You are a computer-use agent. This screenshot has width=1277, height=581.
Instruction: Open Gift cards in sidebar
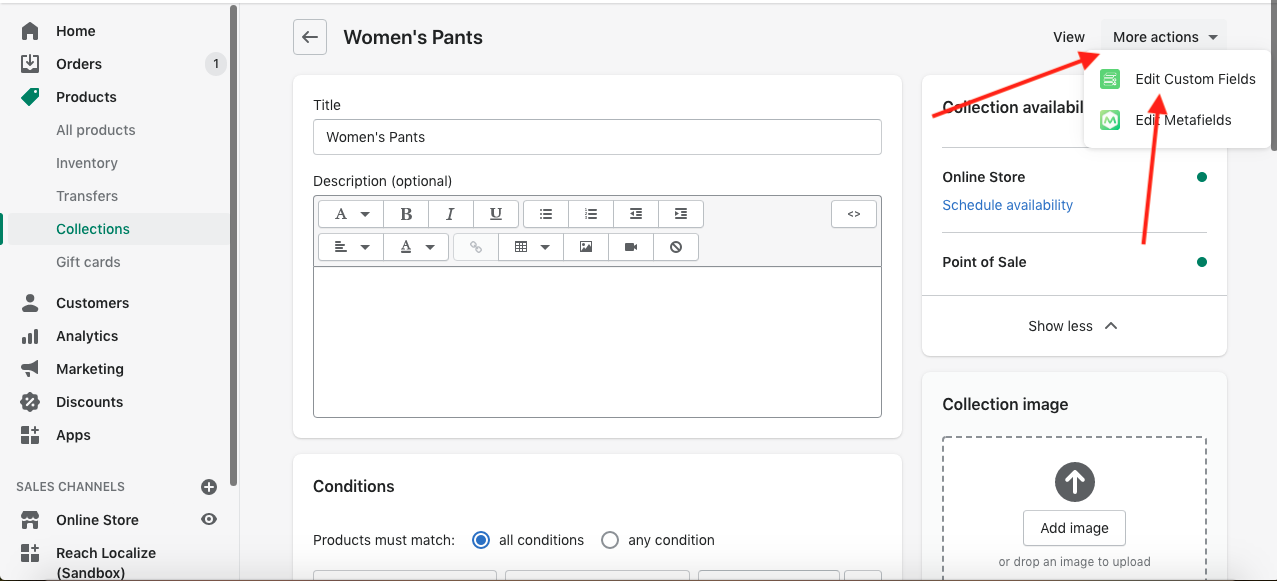[88, 262]
